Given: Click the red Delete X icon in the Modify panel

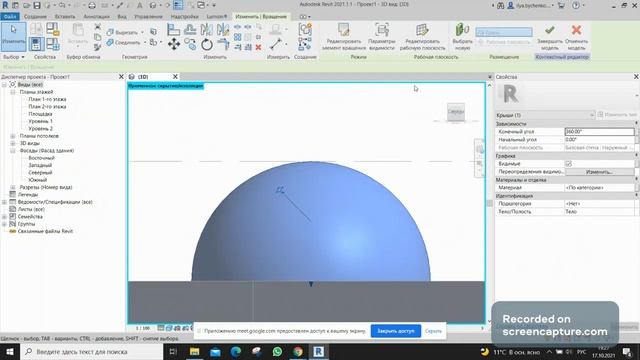Looking at the screenshot, I should (x=258, y=48).
